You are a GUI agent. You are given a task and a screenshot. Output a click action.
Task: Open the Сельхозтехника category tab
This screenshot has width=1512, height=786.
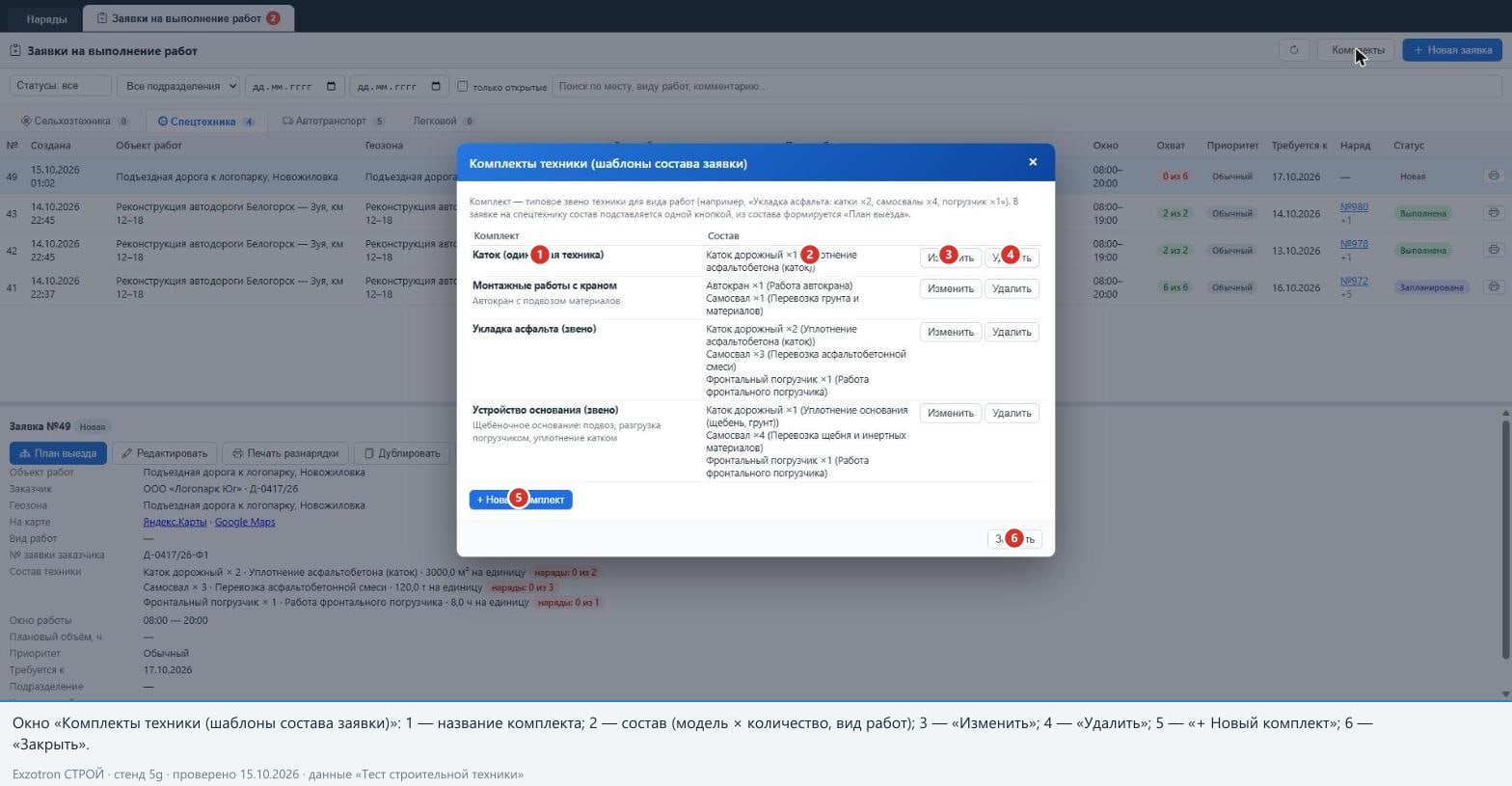pos(76,122)
